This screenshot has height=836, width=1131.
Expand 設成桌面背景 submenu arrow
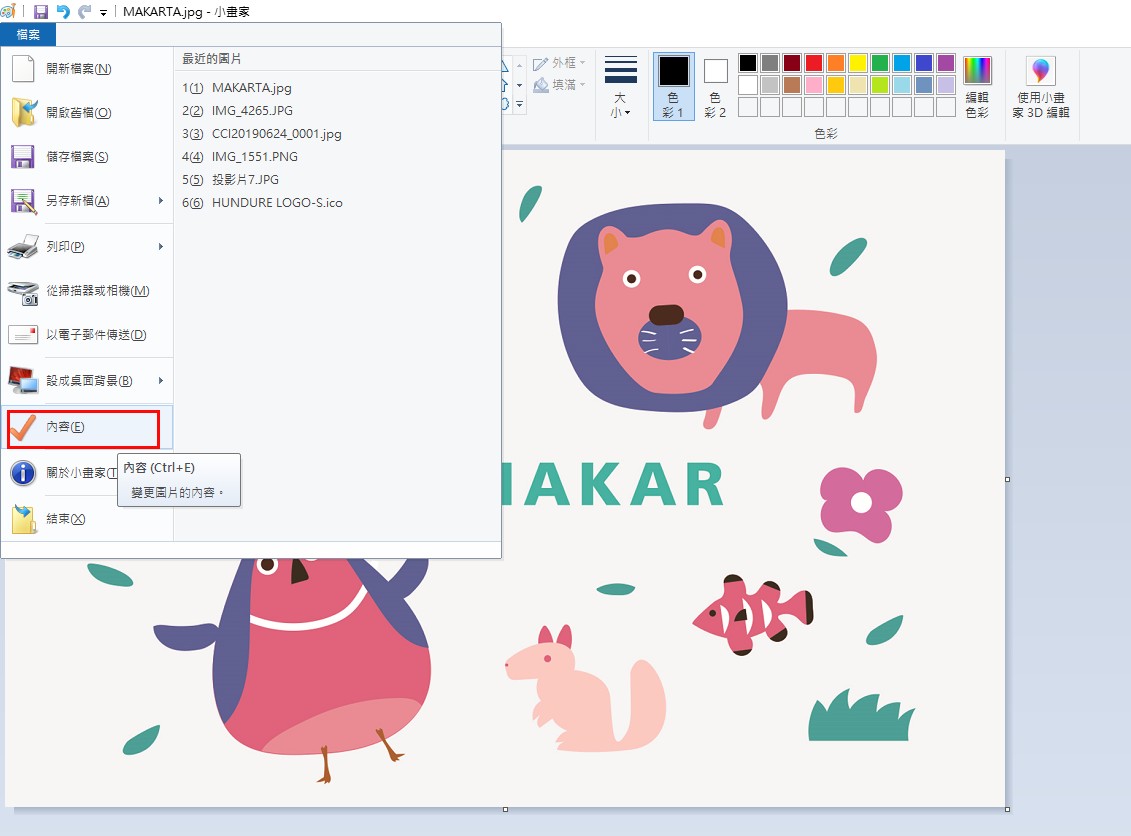pyautogui.click(x=161, y=381)
